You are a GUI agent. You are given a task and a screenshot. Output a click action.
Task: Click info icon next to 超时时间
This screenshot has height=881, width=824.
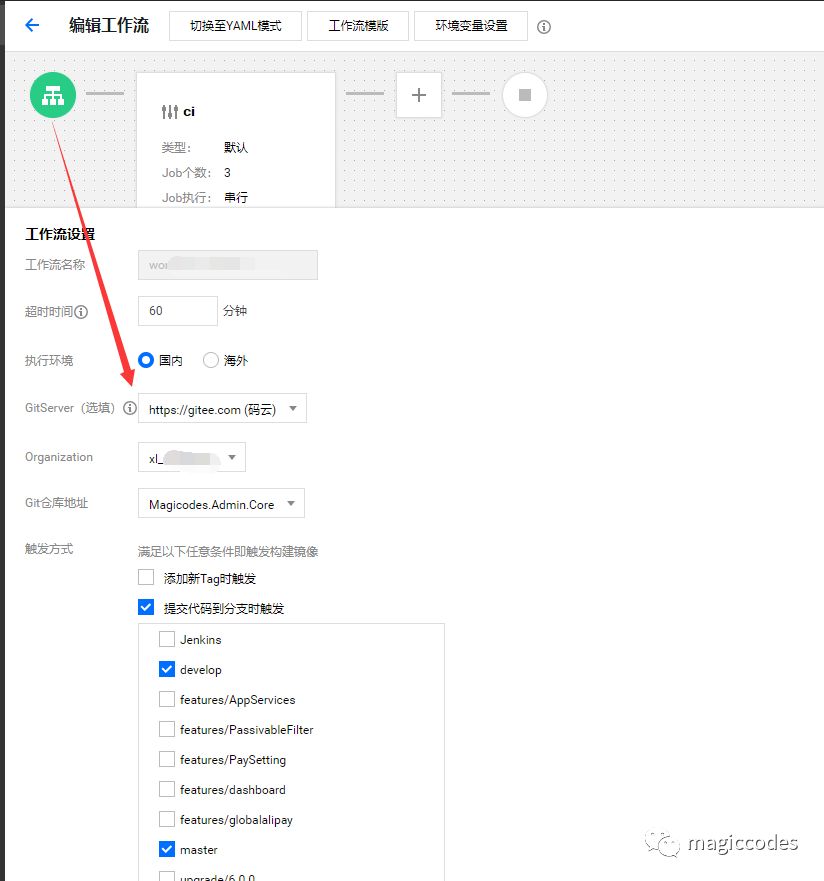coord(81,312)
